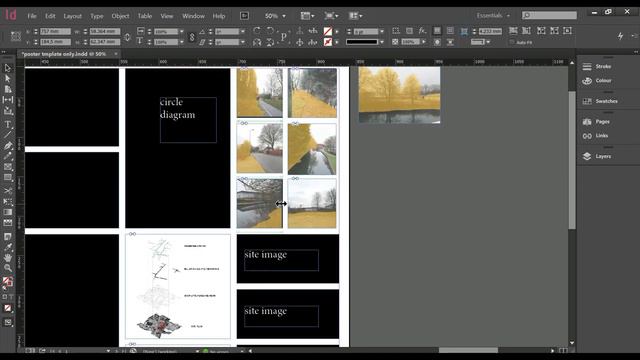Open the Layers panel
This screenshot has width=640, height=360.
(x=603, y=156)
